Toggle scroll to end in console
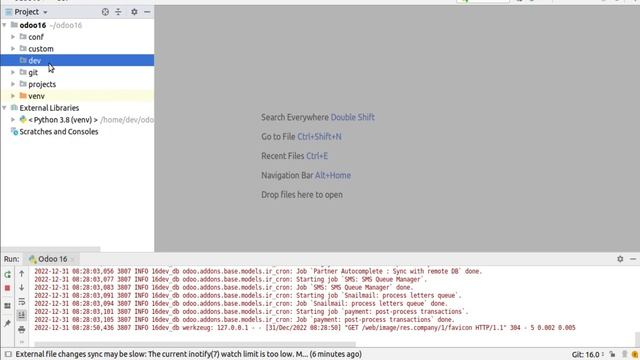This screenshot has height=360, width=640. click(x=22, y=315)
